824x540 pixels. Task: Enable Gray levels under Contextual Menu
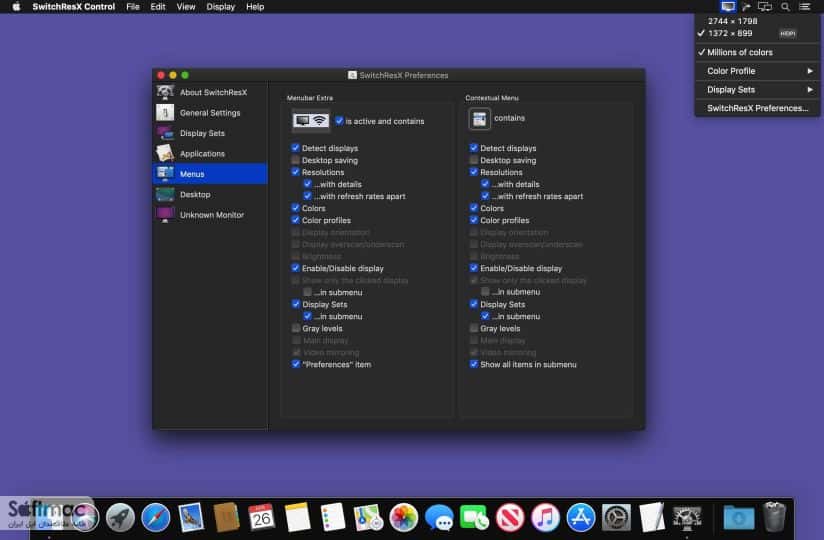coord(473,328)
